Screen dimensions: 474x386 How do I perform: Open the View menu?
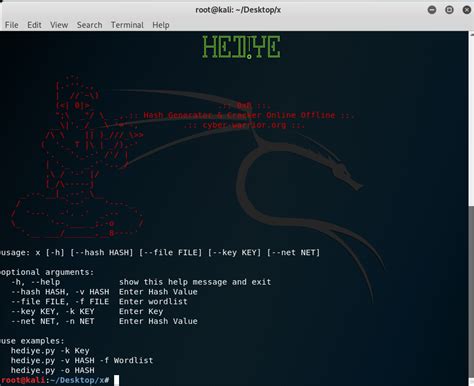59,25
